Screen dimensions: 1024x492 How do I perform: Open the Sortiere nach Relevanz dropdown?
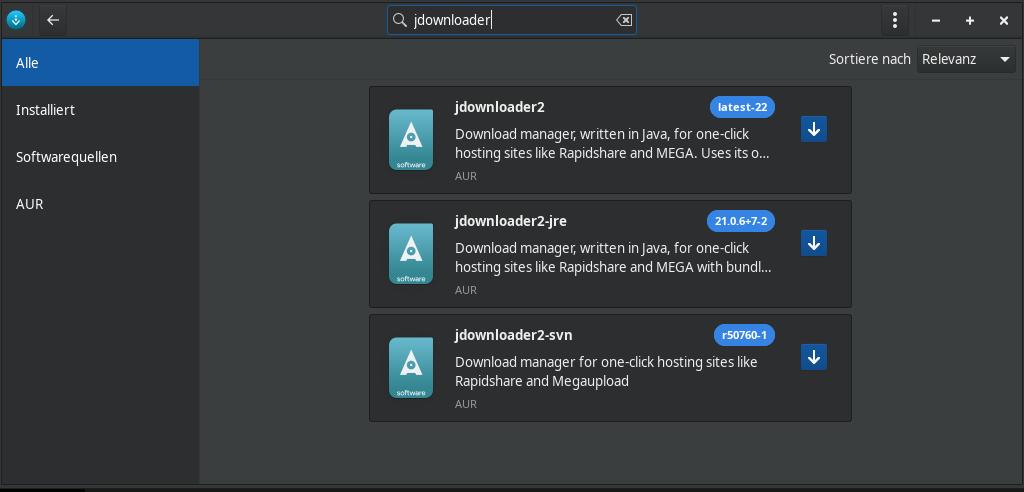point(966,59)
